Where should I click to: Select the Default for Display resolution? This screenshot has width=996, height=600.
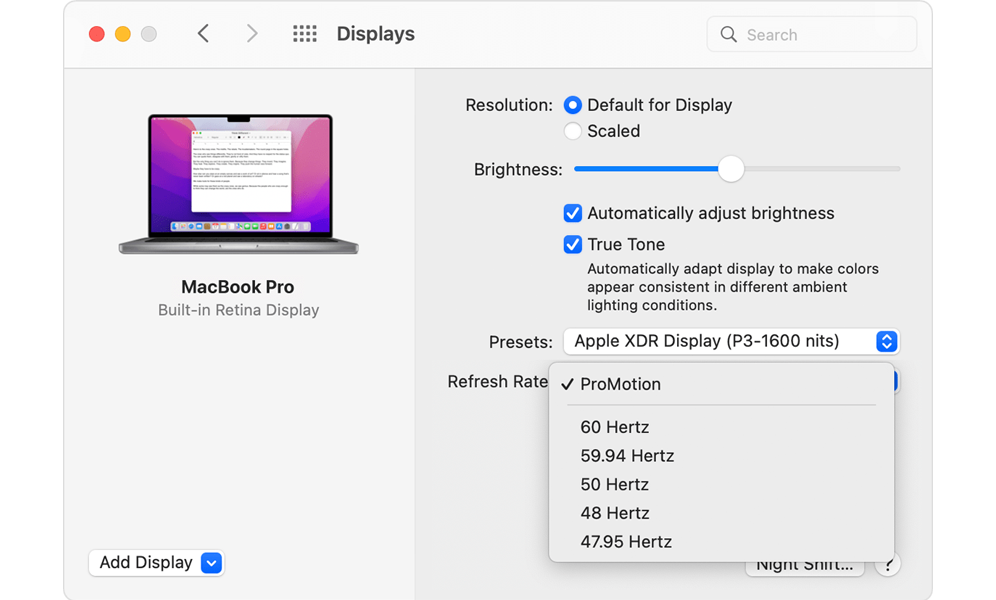(x=573, y=105)
